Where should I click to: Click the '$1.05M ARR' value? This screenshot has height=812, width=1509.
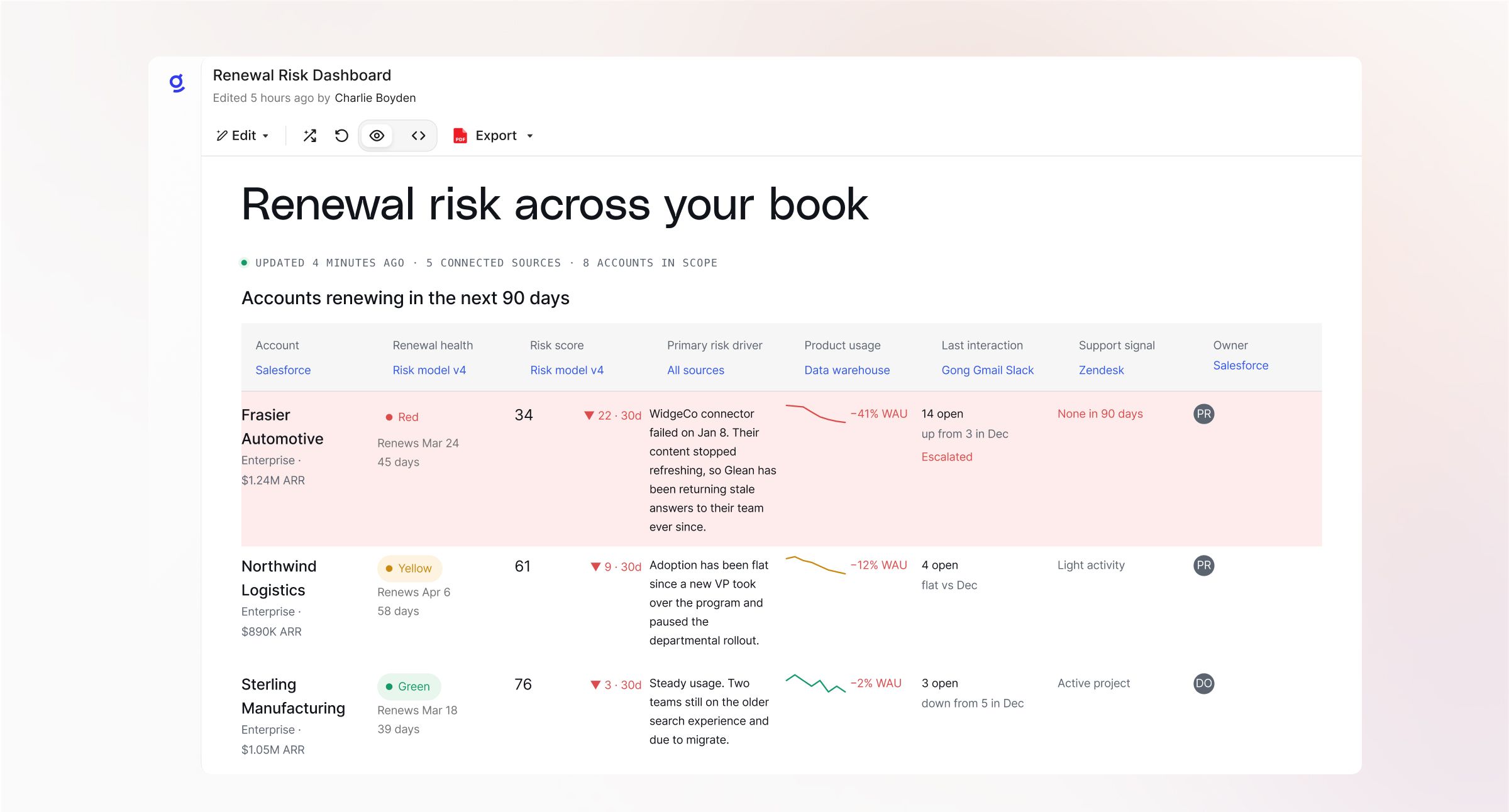273,750
